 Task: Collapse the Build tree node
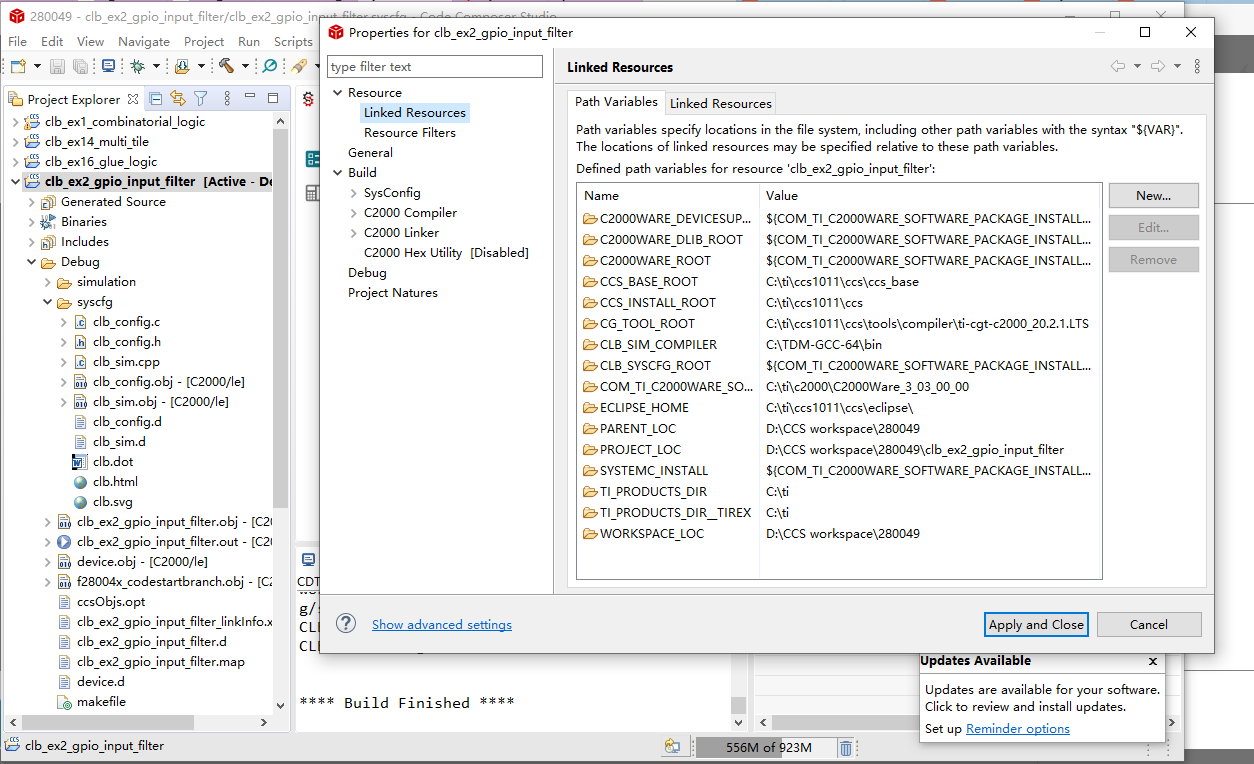(x=338, y=173)
